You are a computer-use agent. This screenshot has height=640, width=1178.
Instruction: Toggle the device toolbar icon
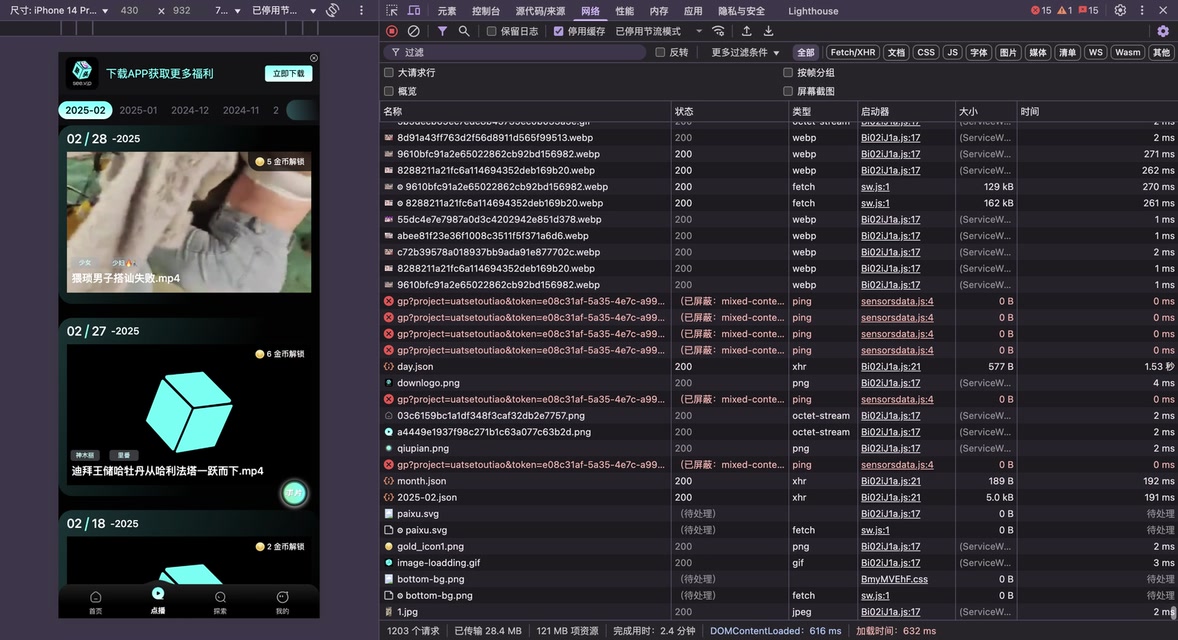click(x=414, y=11)
